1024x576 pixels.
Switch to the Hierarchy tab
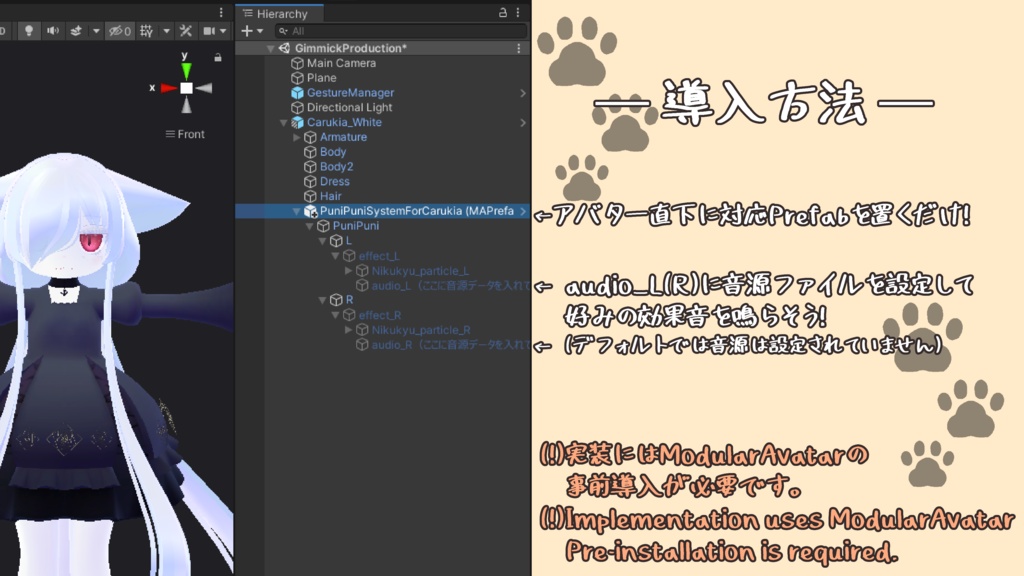tap(279, 13)
